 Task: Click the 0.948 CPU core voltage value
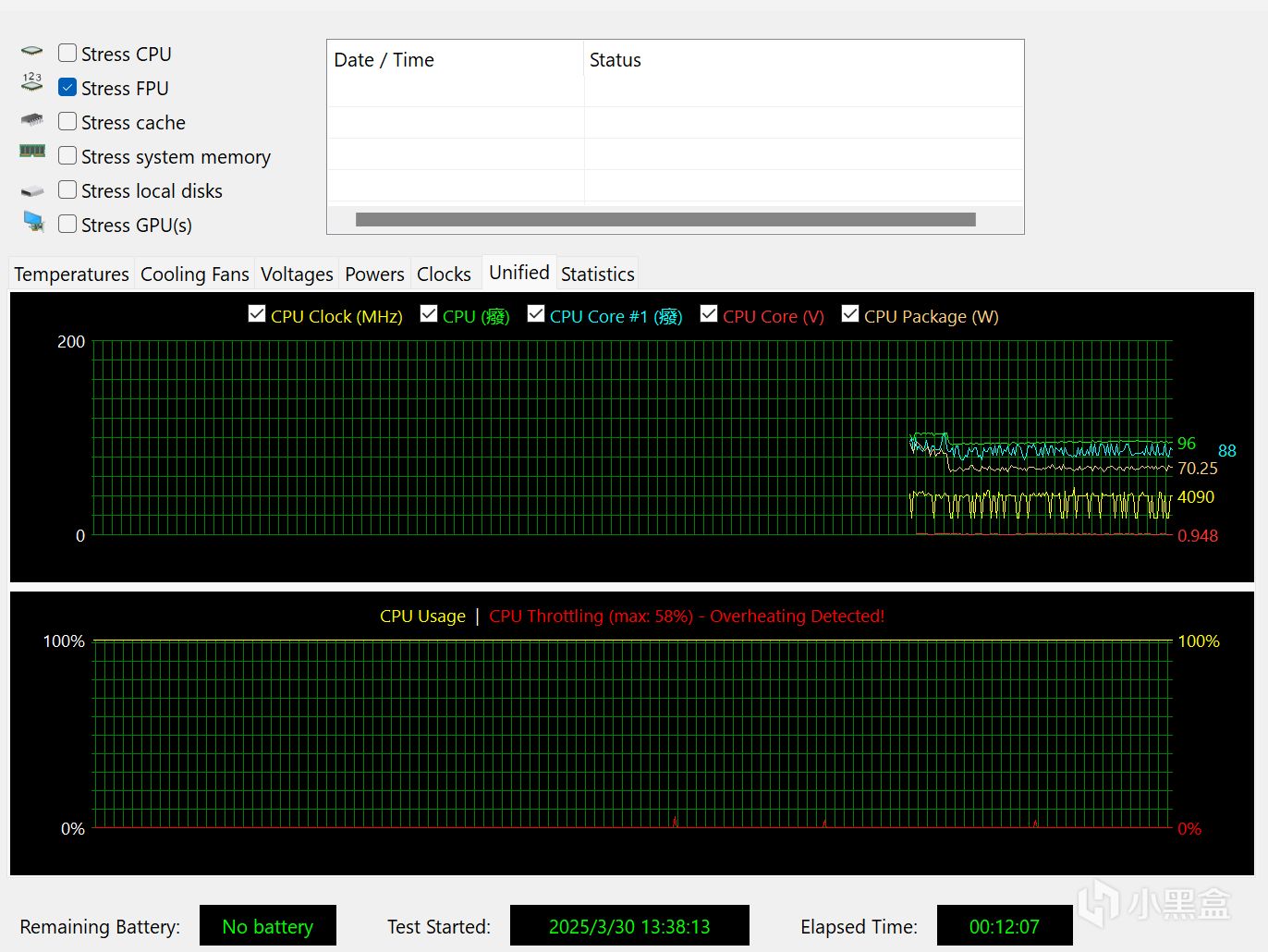[x=1198, y=536]
